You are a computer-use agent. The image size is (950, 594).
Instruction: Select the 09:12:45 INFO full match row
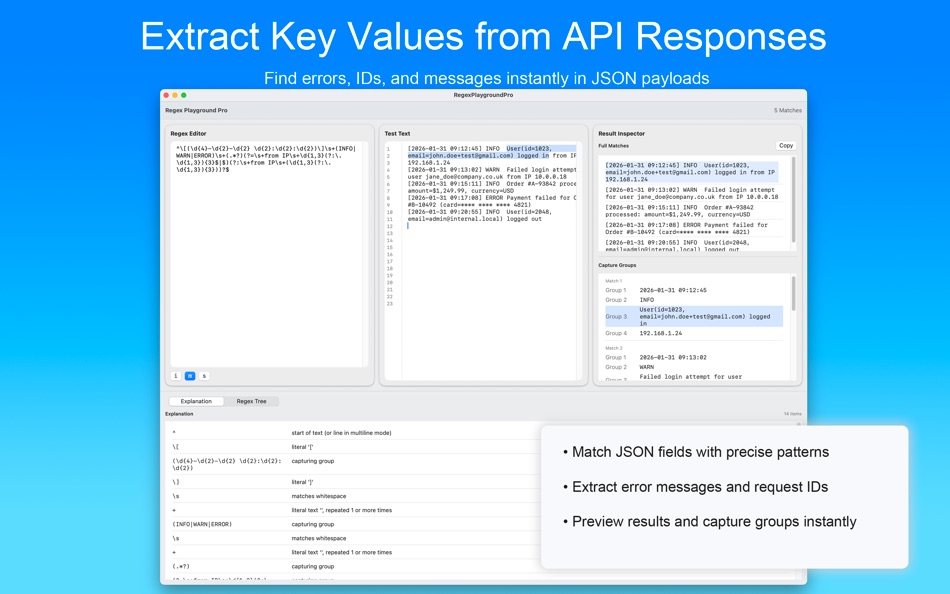click(x=691, y=172)
